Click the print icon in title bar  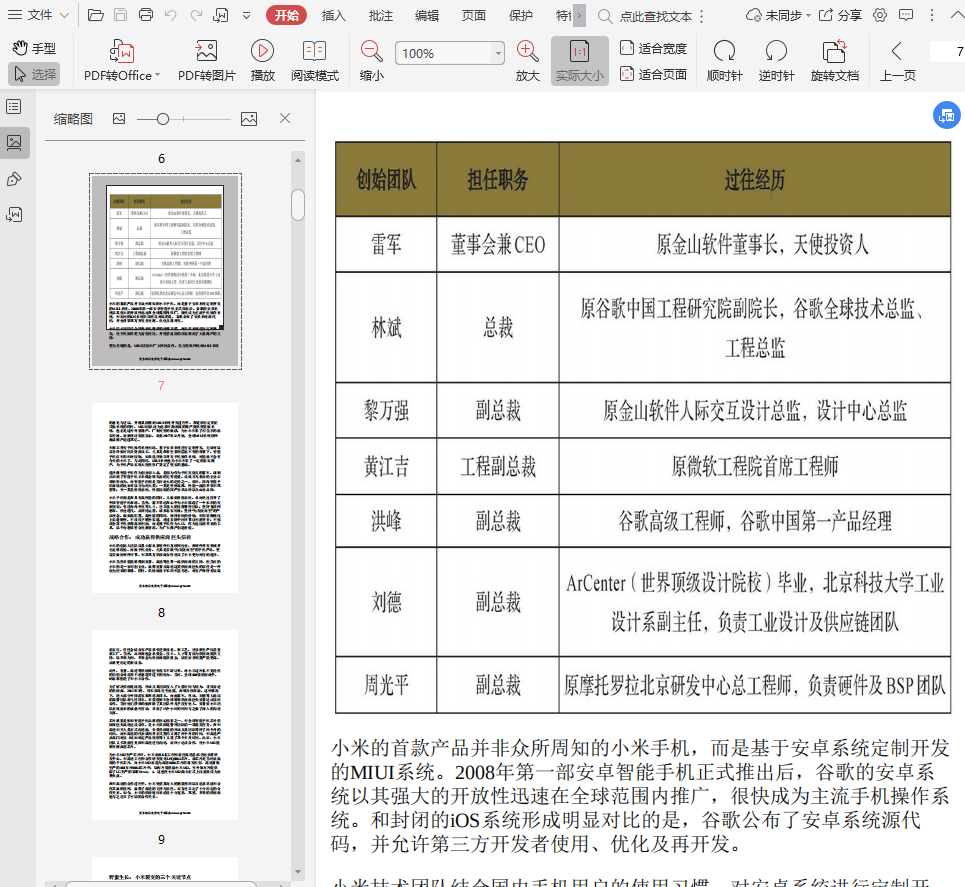(146, 15)
